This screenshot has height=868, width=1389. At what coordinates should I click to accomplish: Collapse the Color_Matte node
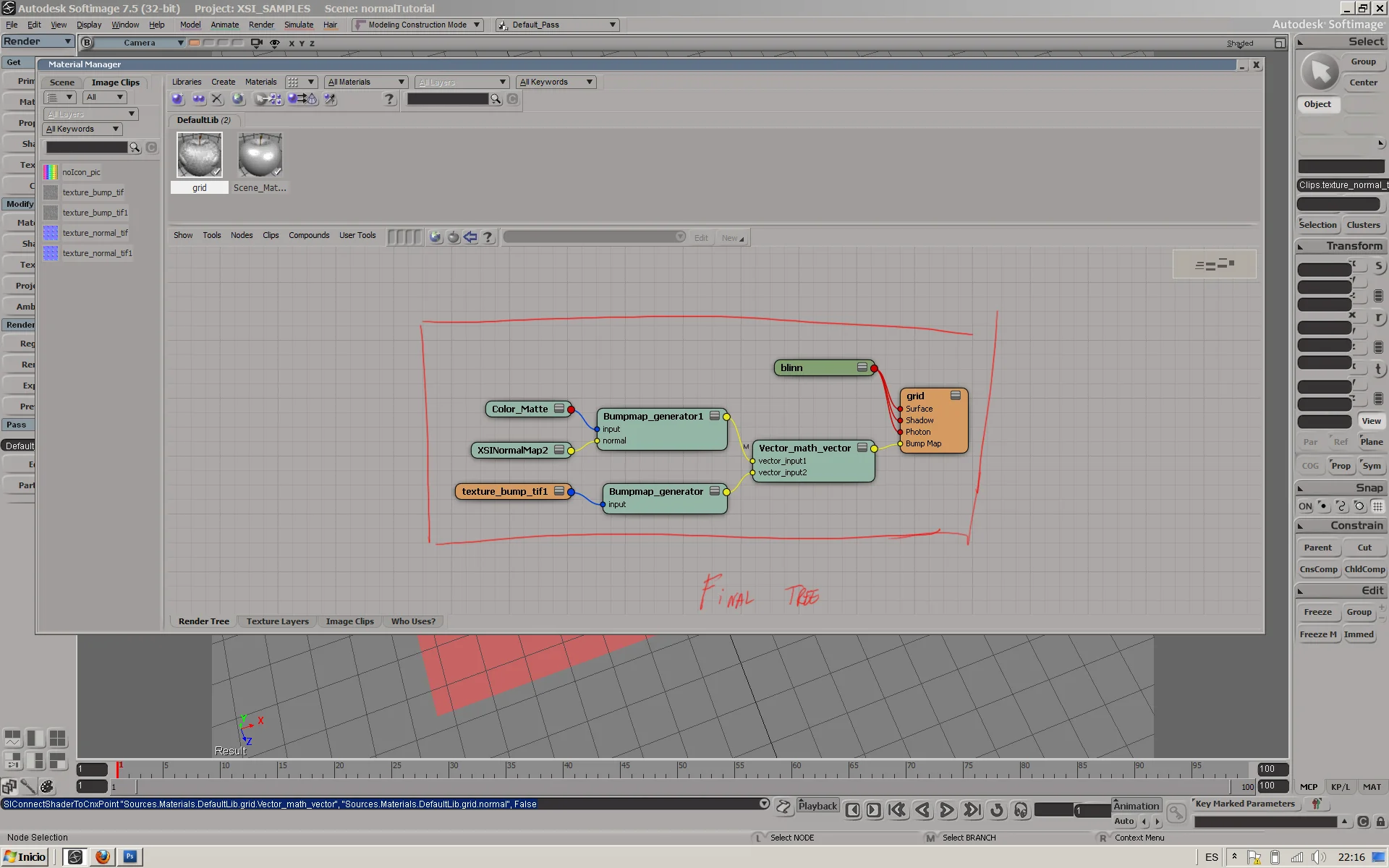point(559,409)
